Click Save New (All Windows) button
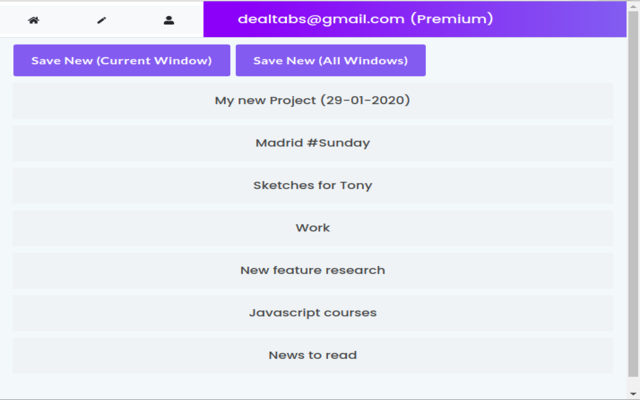The image size is (640, 400). click(331, 60)
